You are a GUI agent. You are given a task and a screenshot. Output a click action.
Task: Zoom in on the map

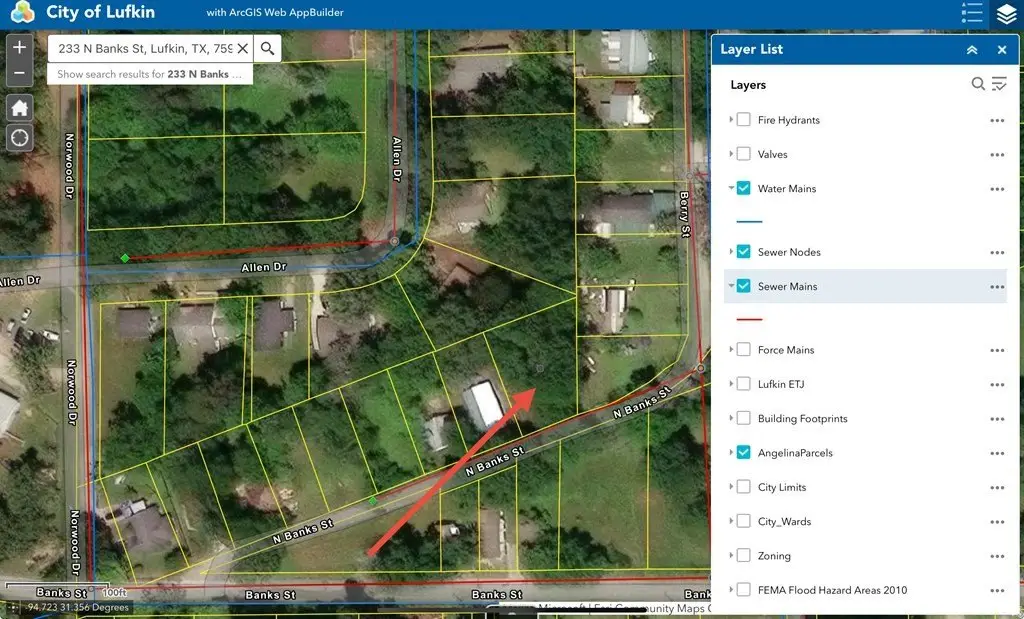click(x=20, y=47)
